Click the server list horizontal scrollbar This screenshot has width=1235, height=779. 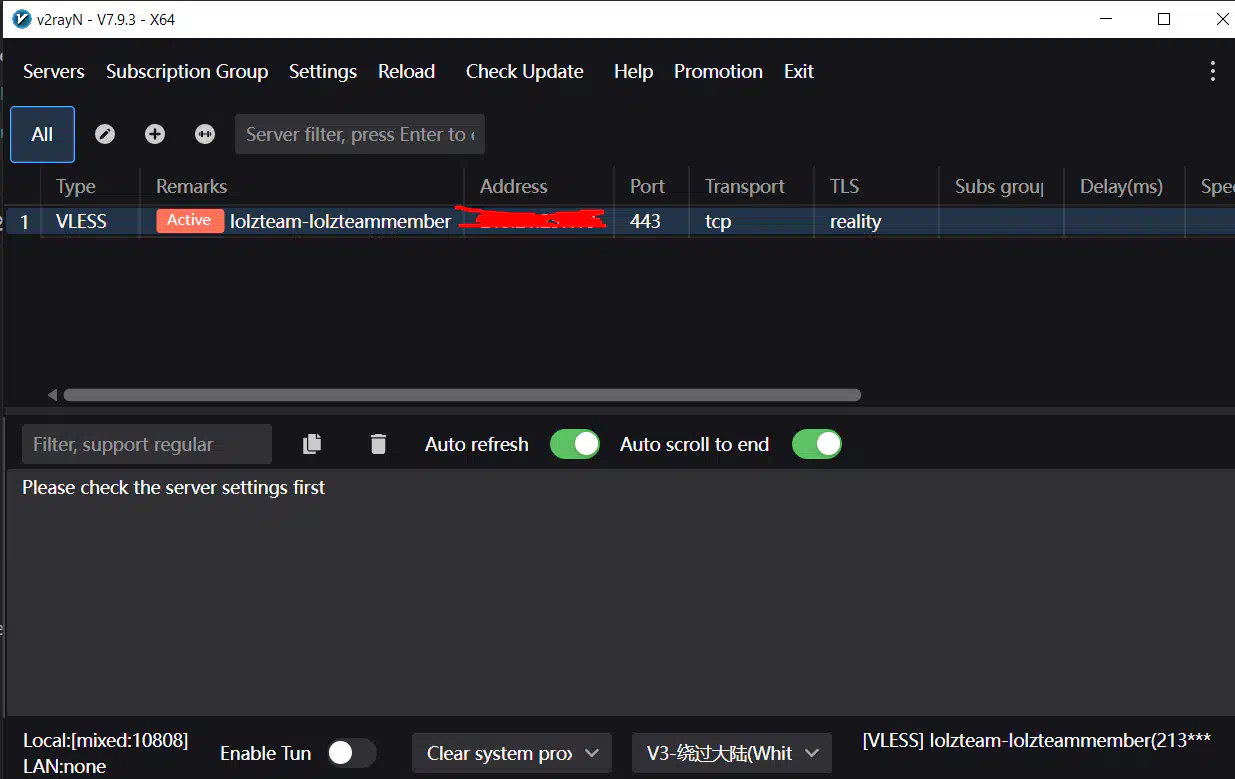[462, 395]
